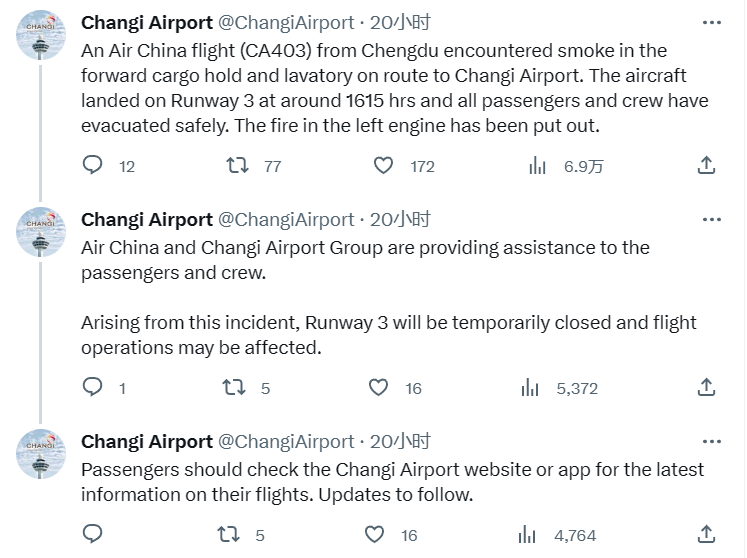
Task: Like the tweet with 172 likes
Action: [383, 165]
